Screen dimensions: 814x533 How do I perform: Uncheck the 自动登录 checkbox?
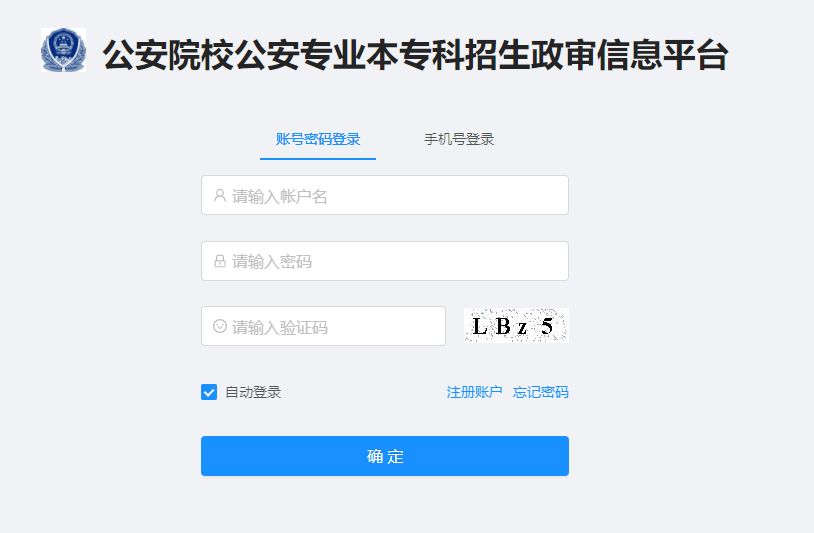click(x=209, y=392)
